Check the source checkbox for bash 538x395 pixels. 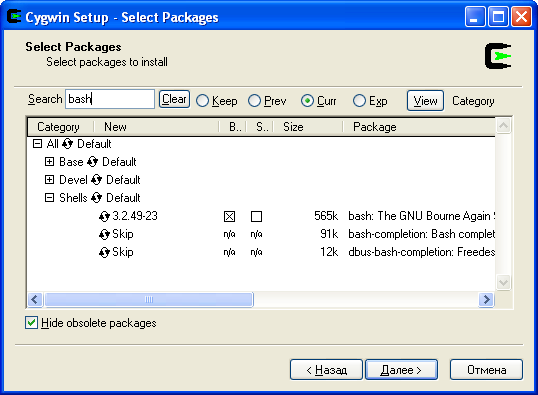coord(256,217)
